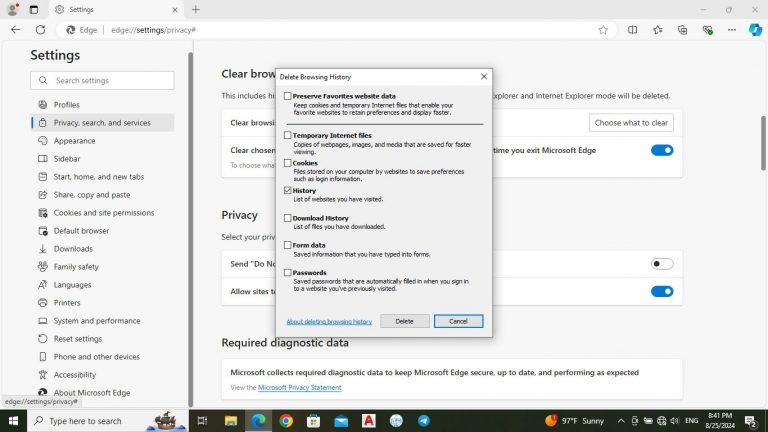Click the profile avatar icon
This screenshot has width=768, height=432.
tap(13, 9)
